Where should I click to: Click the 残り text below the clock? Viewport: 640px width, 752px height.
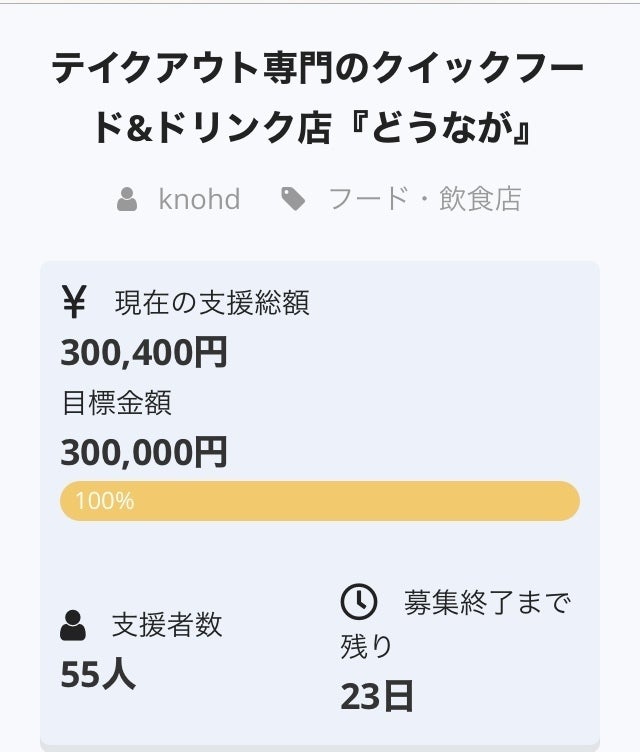pos(367,646)
